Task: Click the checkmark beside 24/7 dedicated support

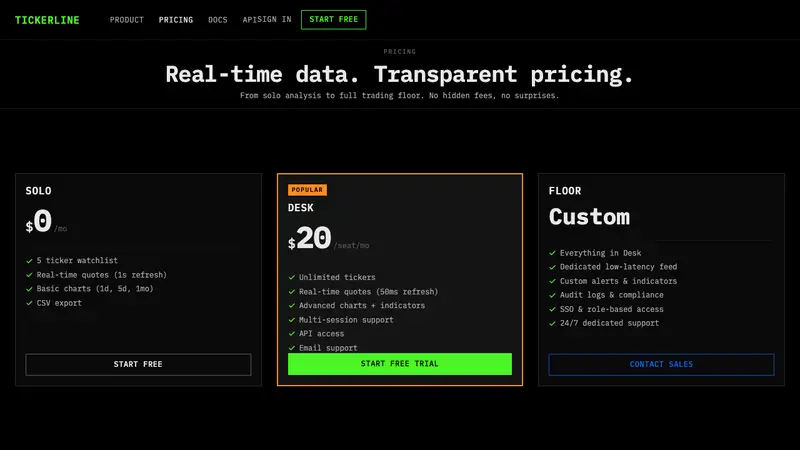Action: [553, 323]
